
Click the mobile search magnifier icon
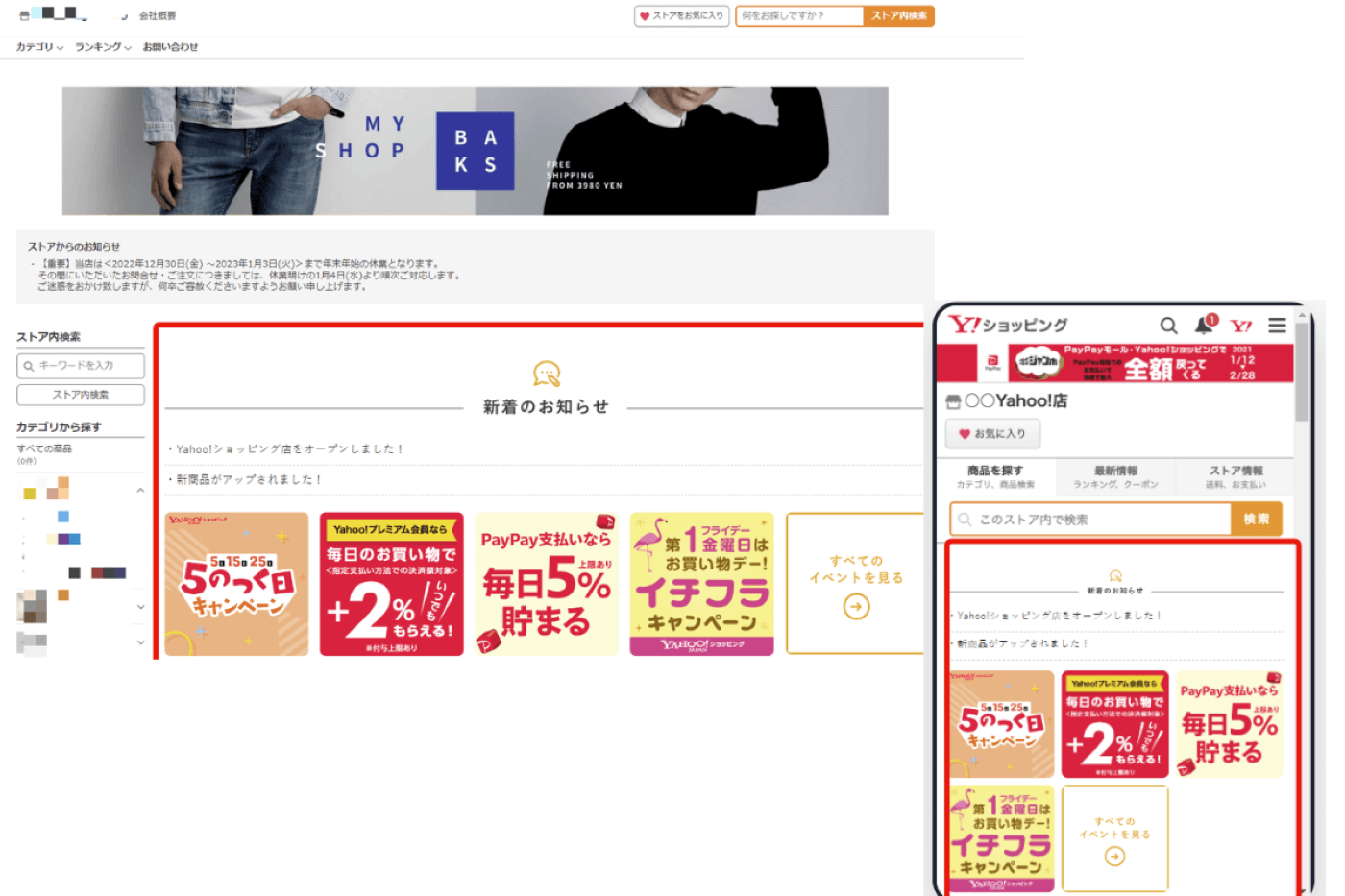(1168, 326)
